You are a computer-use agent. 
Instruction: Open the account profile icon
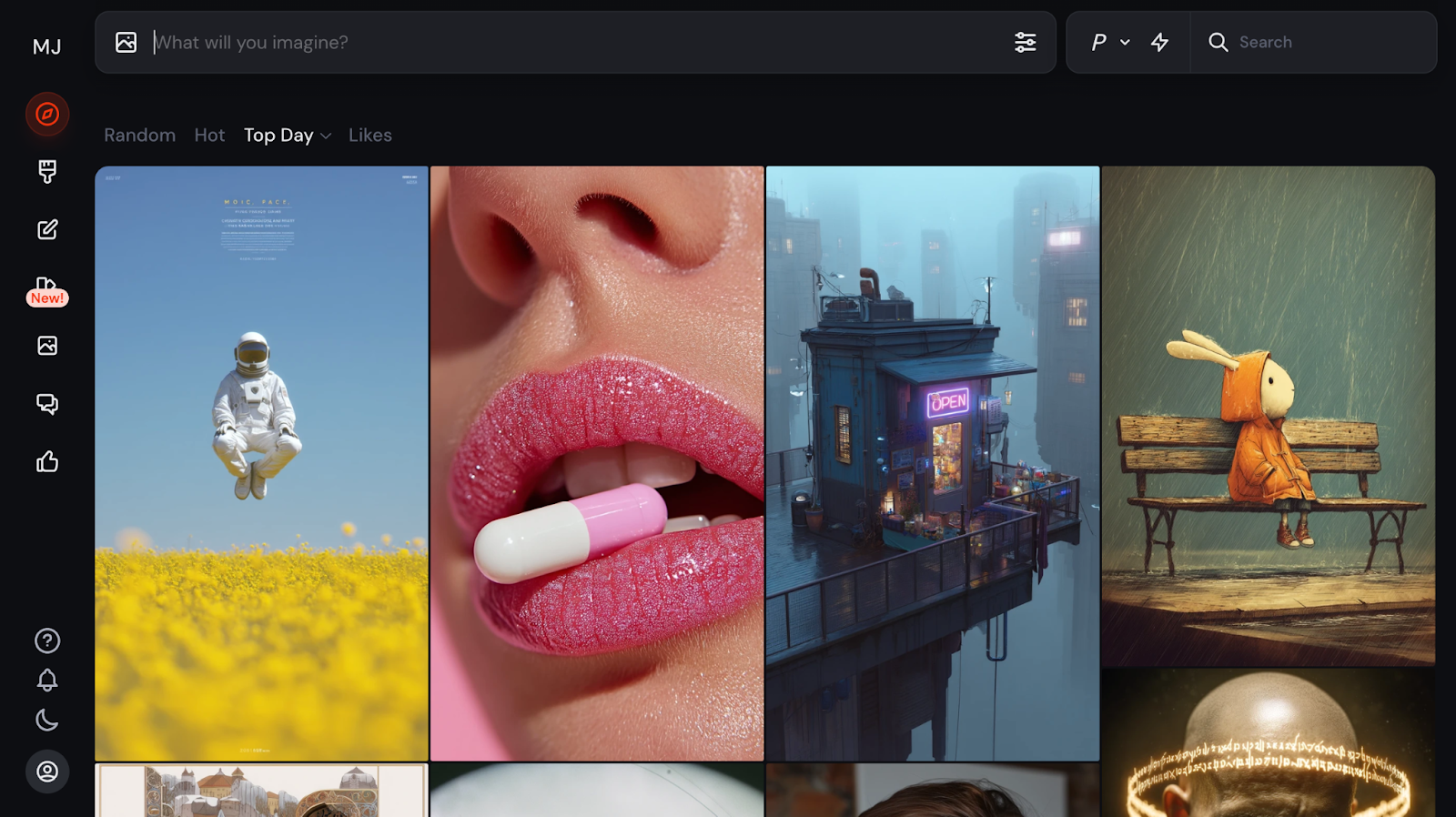pos(47,772)
